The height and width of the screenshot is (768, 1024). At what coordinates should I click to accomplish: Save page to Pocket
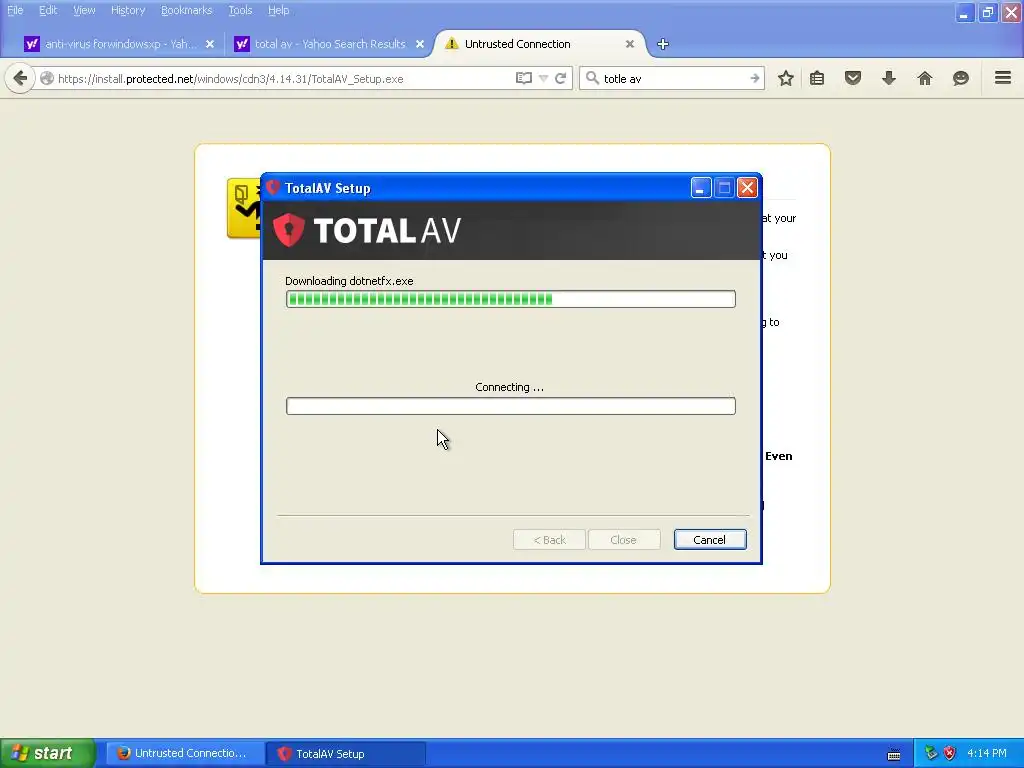(x=853, y=78)
